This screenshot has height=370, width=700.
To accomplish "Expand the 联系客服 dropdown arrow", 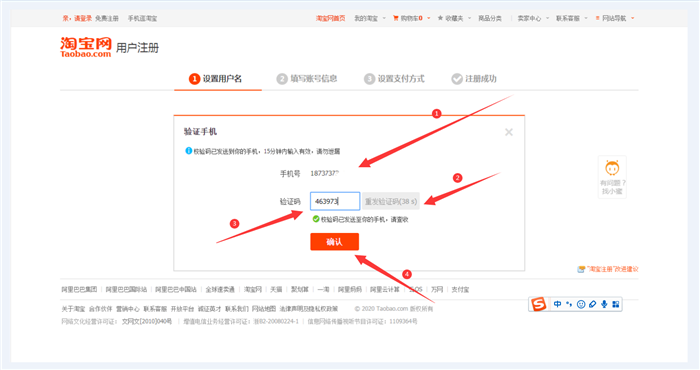I will (586, 18).
